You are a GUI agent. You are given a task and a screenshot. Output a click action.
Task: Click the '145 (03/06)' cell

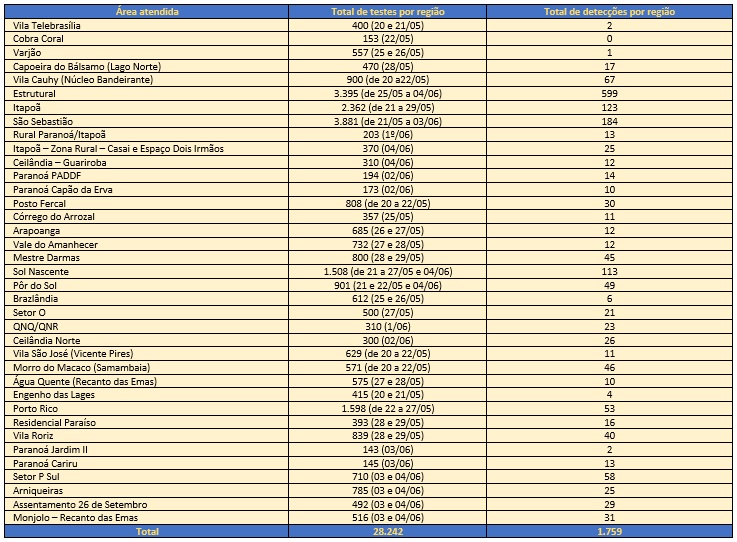click(x=388, y=463)
